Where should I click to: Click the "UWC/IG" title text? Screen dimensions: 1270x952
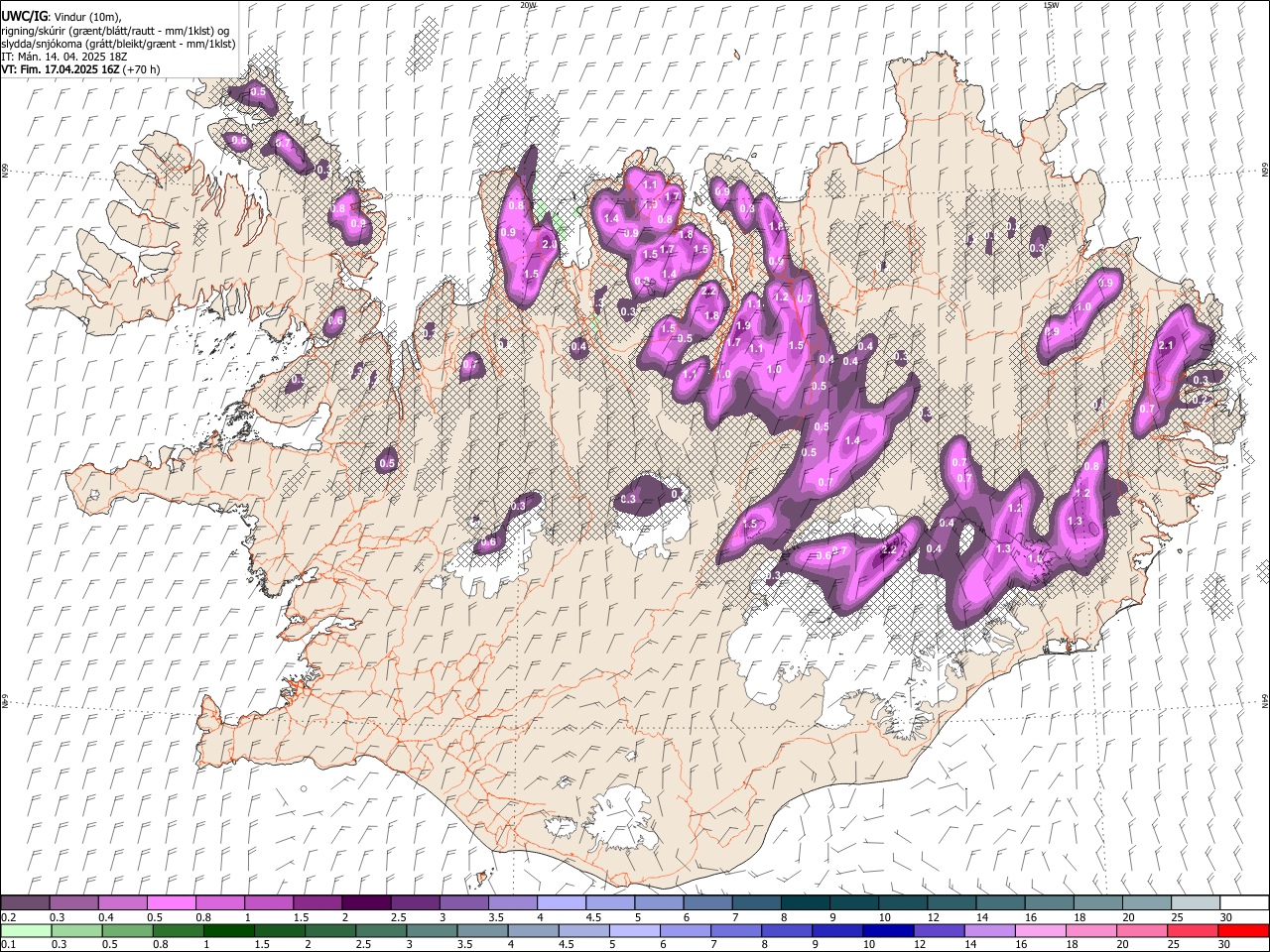tap(23, 16)
